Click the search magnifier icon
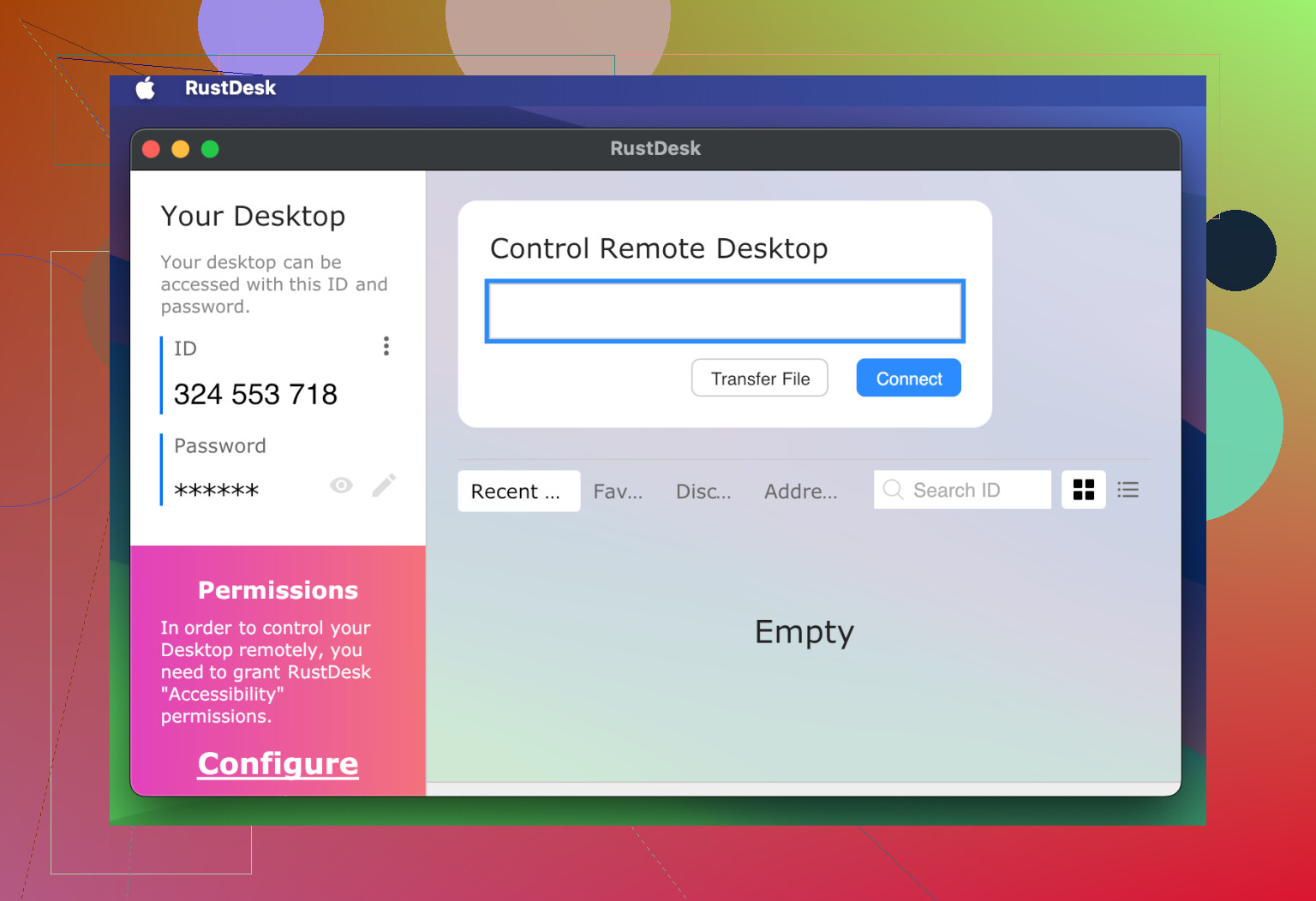Image resolution: width=1316 pixels, height=901 pixels. (893, 490)
